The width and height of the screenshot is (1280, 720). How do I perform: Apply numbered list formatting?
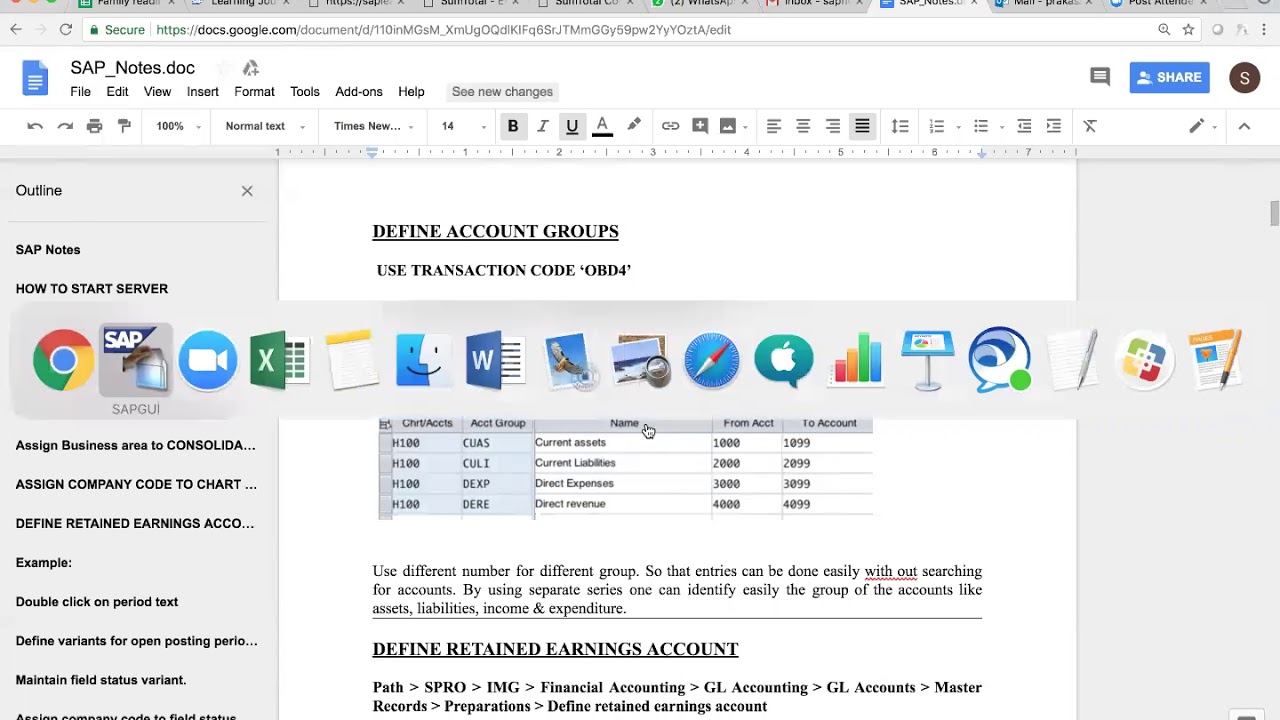tap(937, 126)
